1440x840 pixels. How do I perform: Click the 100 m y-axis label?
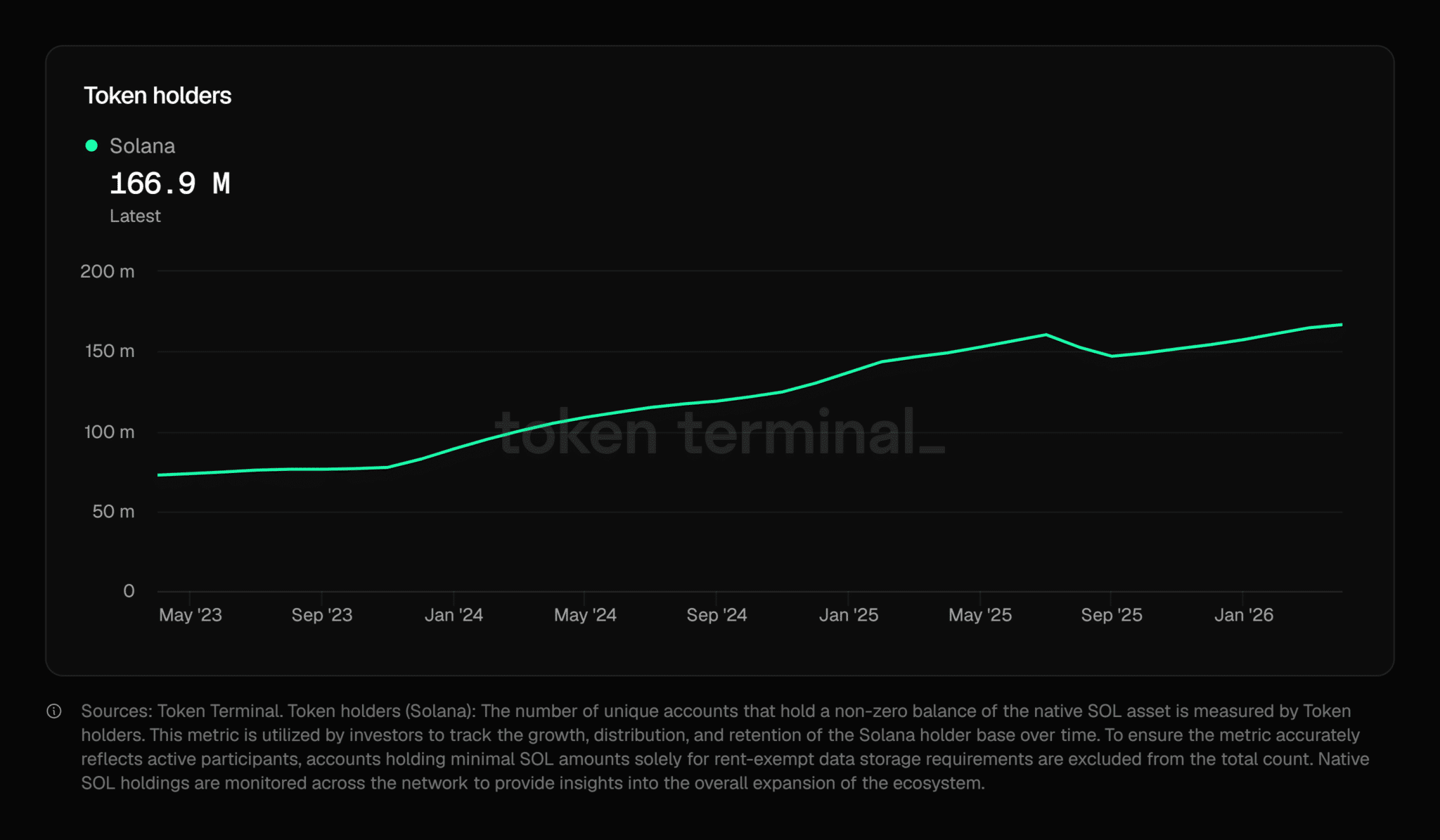click(x=110, y=432)
